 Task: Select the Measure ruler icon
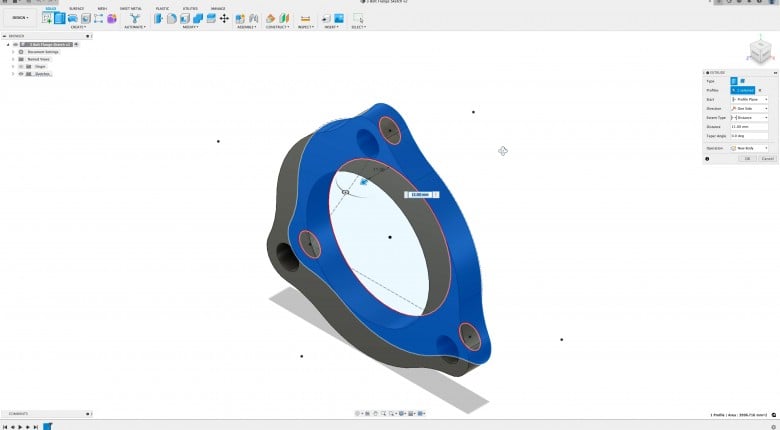(305, 18)
